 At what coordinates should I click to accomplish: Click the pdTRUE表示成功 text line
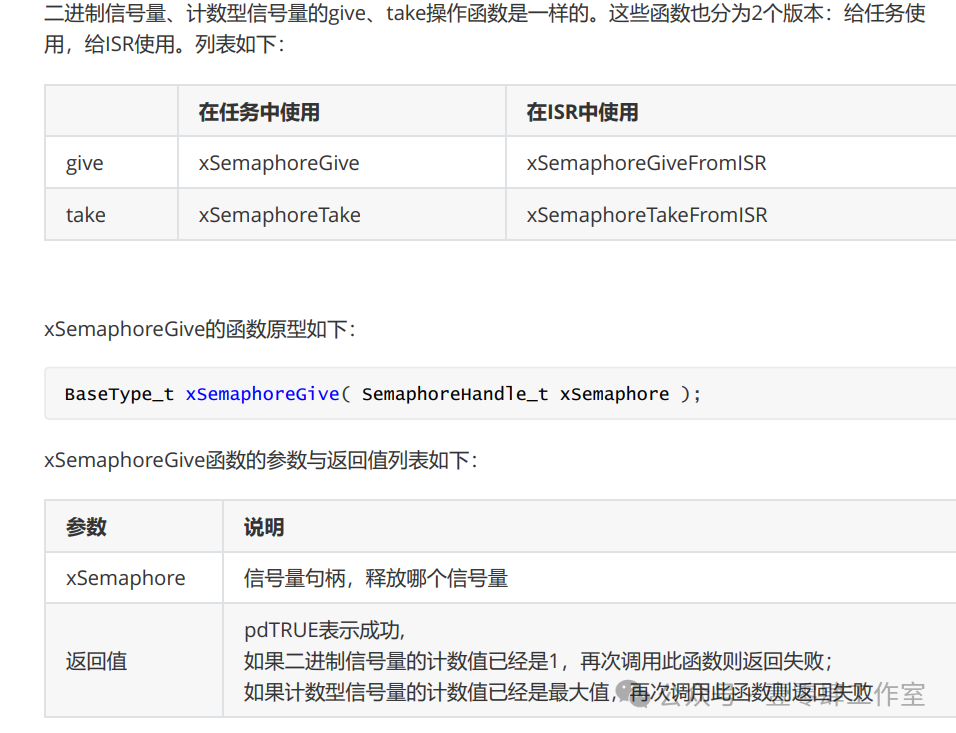pos(324,630)
